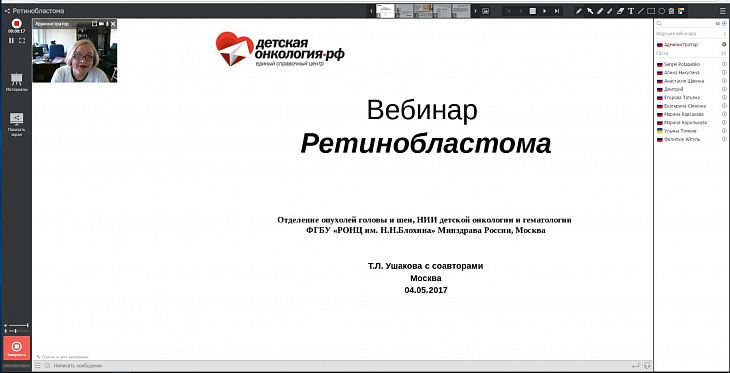Select participant Филипюк Айгуль
730x373 pixels.
pyautogui.click(x=682, y=139)
